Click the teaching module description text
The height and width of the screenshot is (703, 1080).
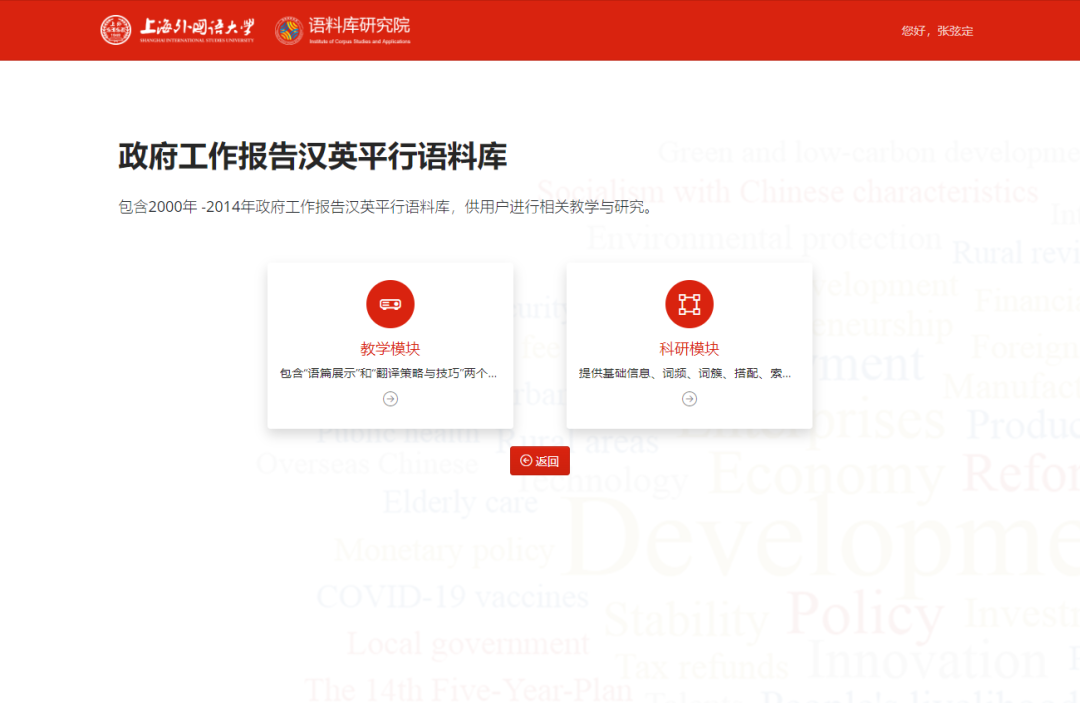[390, 370]
